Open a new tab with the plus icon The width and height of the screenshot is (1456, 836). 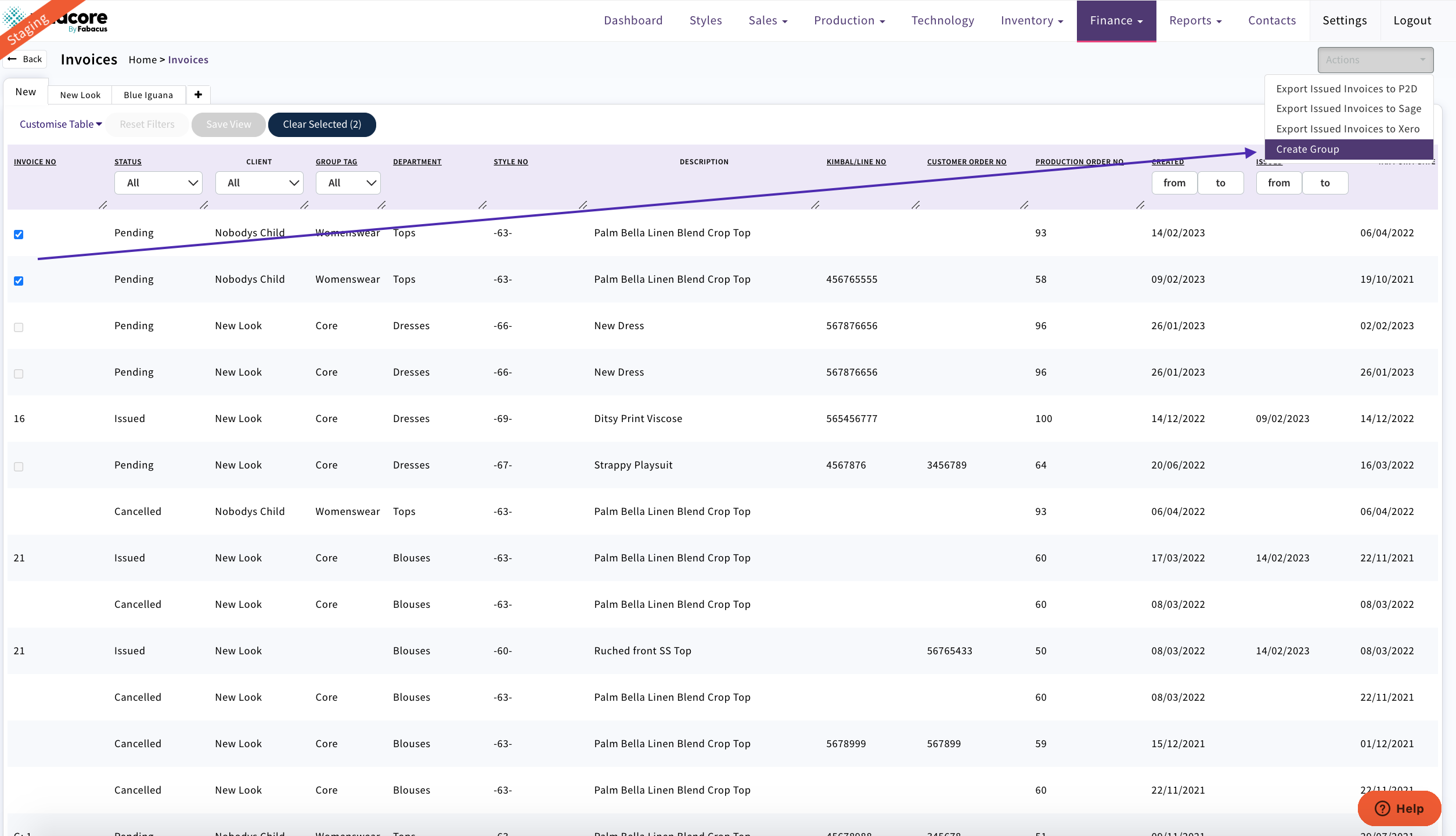click(x=198, y=95)
